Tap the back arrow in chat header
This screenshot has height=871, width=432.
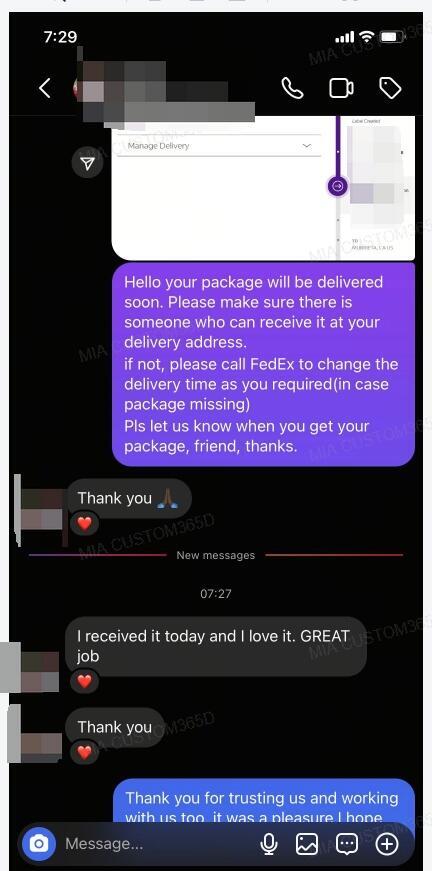click(45, 88)
